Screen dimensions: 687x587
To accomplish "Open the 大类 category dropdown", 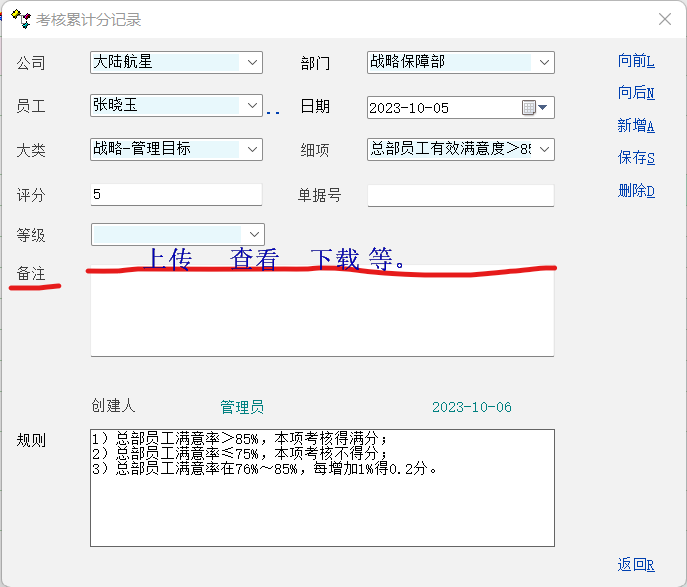I will [252, 150].
